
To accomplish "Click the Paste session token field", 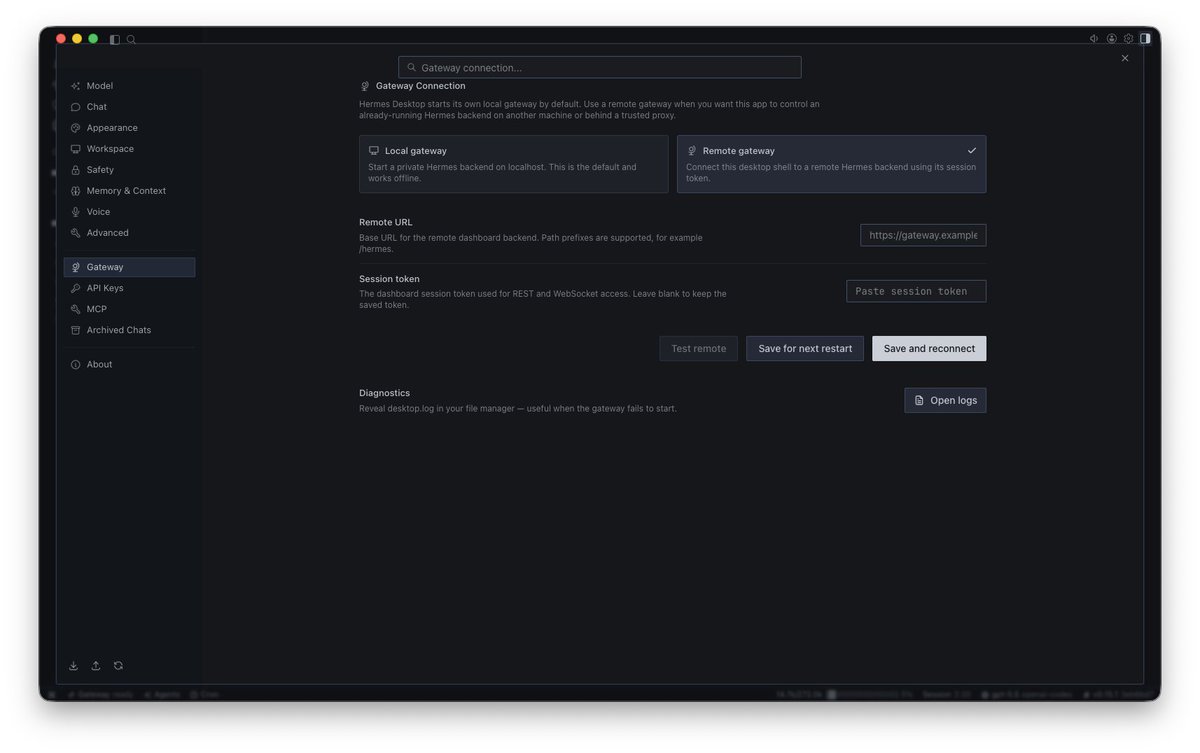I will coord(916,291).
